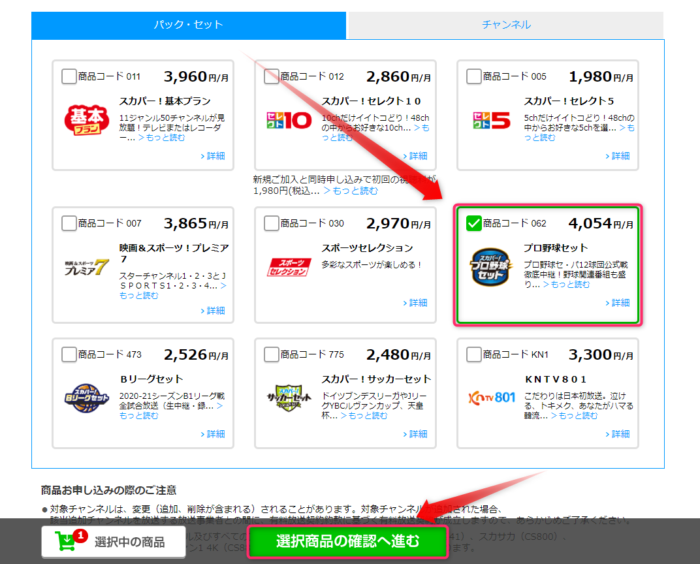Open 詳細 link for プロ野球セット
700x564 pixels.
617,303
